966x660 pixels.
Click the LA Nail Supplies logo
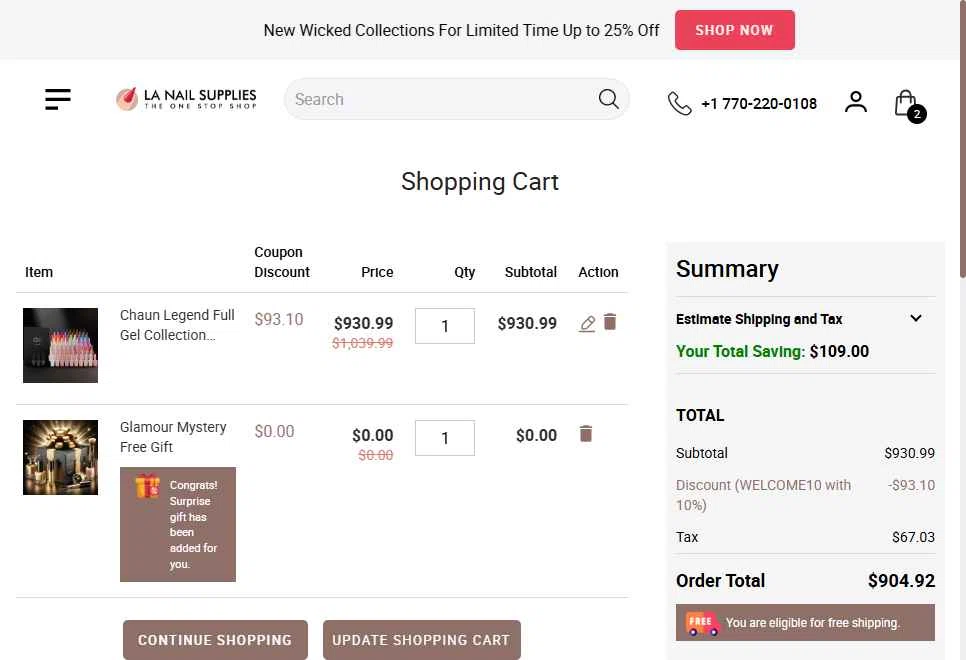point(186,99)
